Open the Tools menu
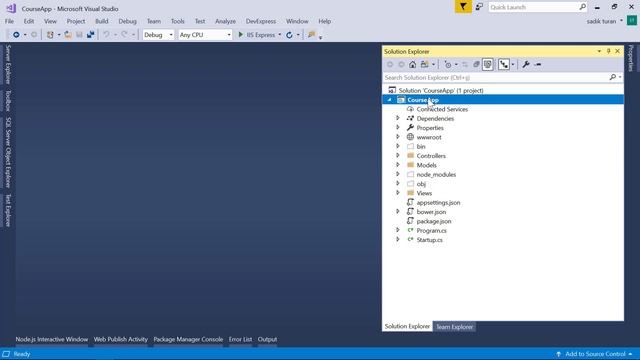This screenshot has width=640, height=360. point(178,21)
